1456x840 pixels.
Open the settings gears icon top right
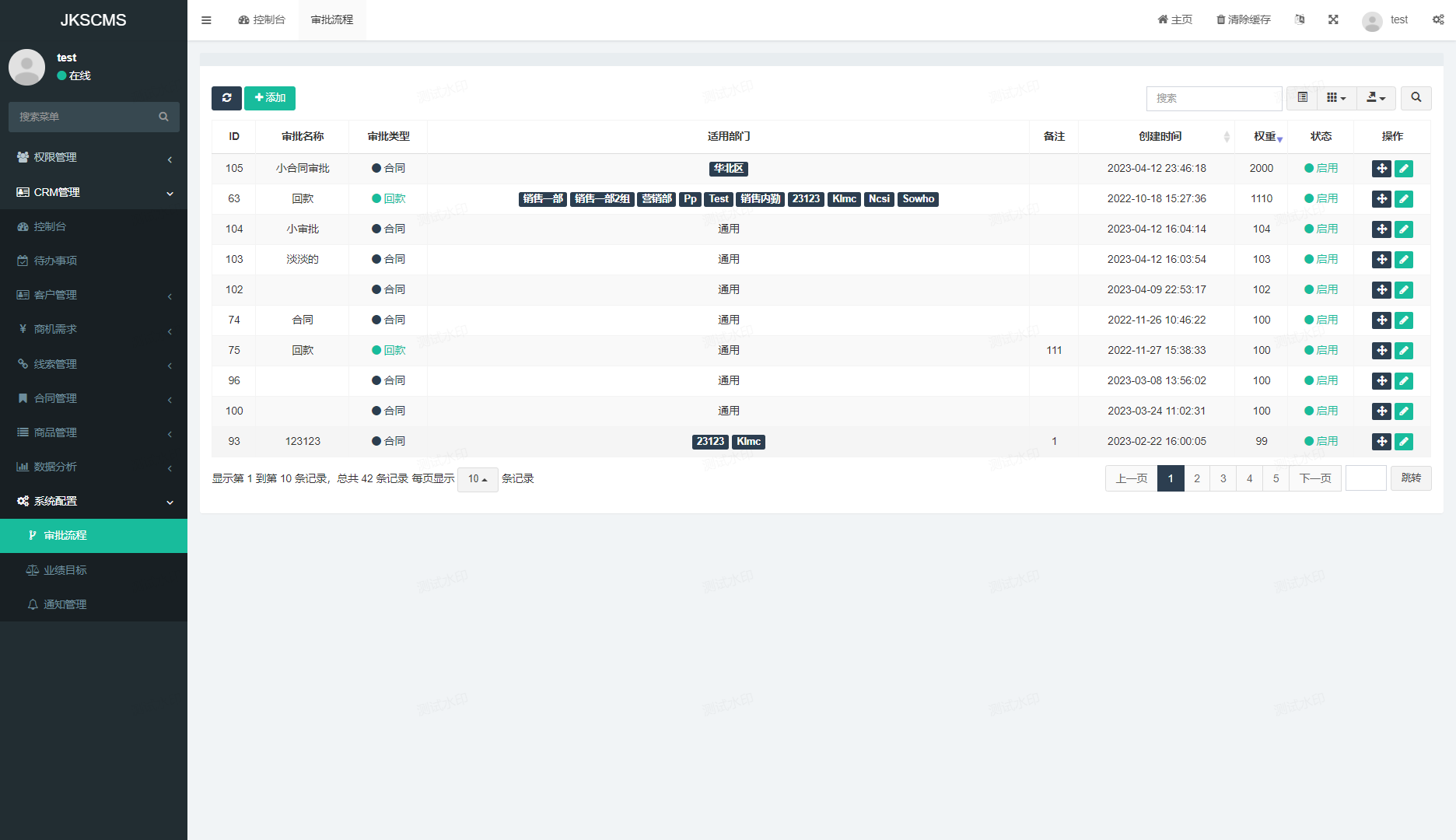click(x=1438, y=20)
